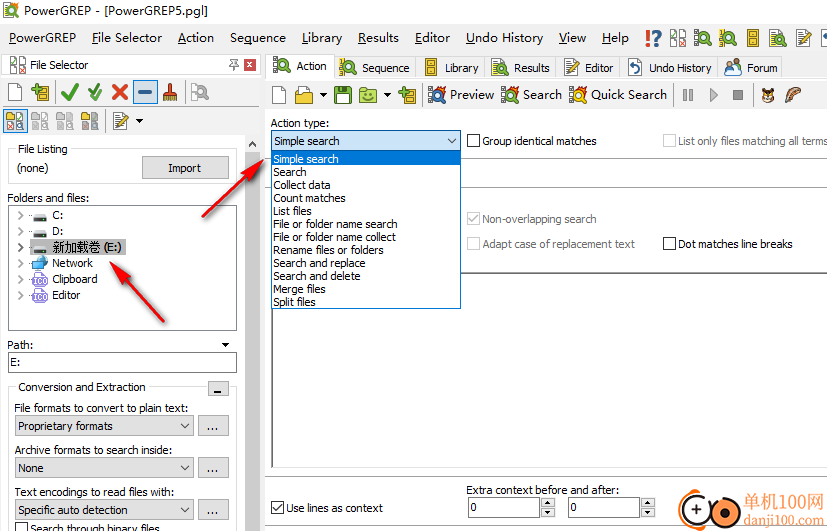Click the stop square icon in Action toolbar
Image resolution: width=827 pixels, height=531 pixels.
click(738, 95)
